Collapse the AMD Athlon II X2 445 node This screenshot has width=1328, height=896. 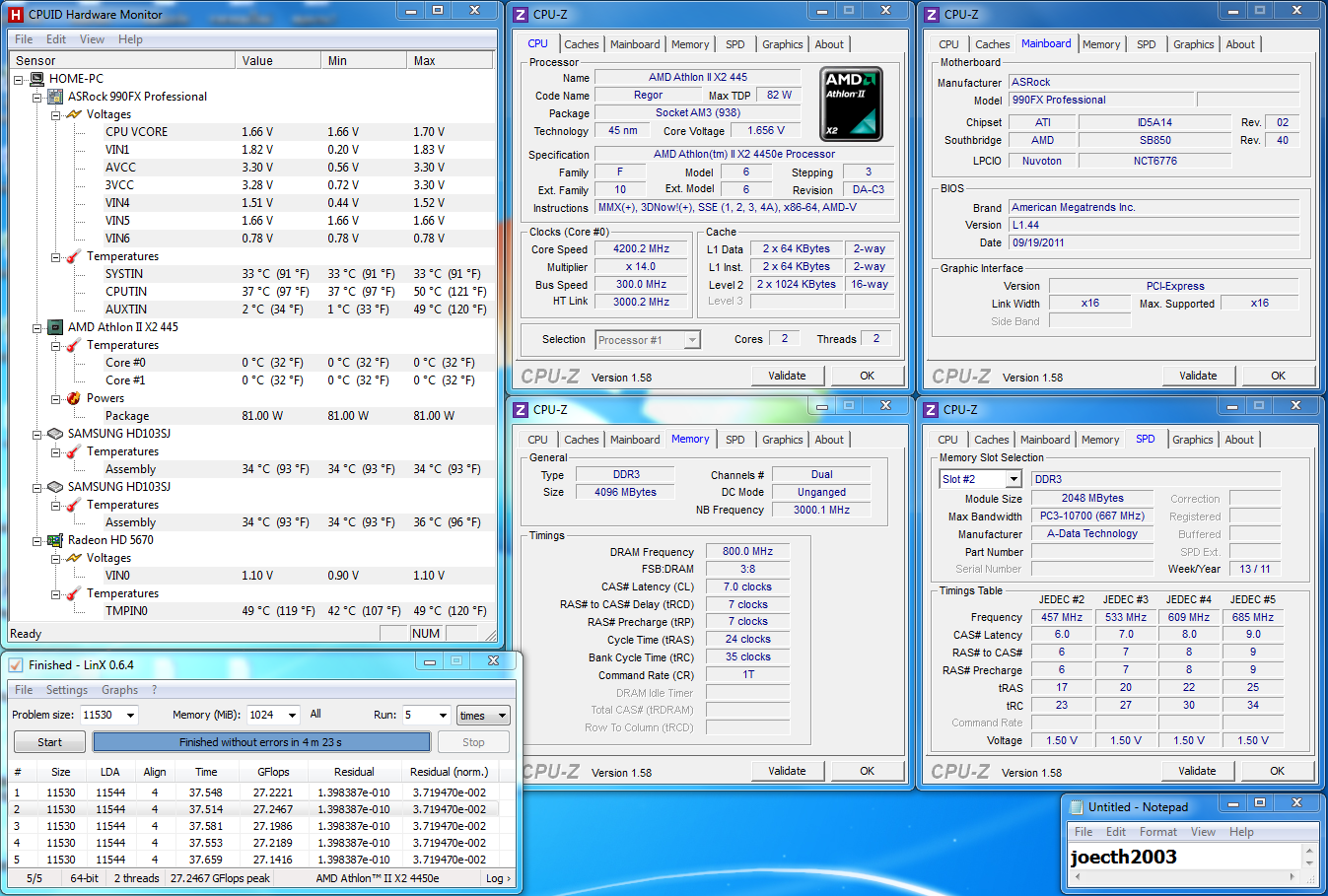pyautogui.click(x=36, y=327)
